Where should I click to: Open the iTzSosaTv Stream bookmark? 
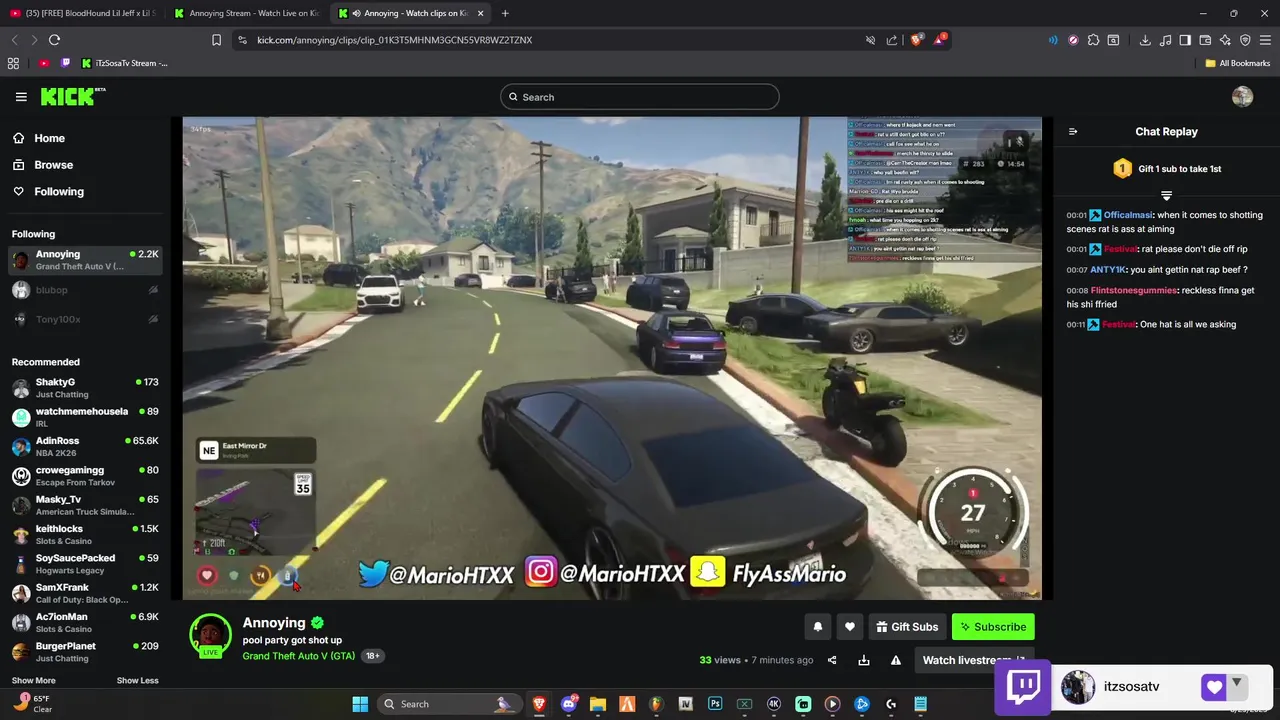pyautogui.click(x=125, y=63)
